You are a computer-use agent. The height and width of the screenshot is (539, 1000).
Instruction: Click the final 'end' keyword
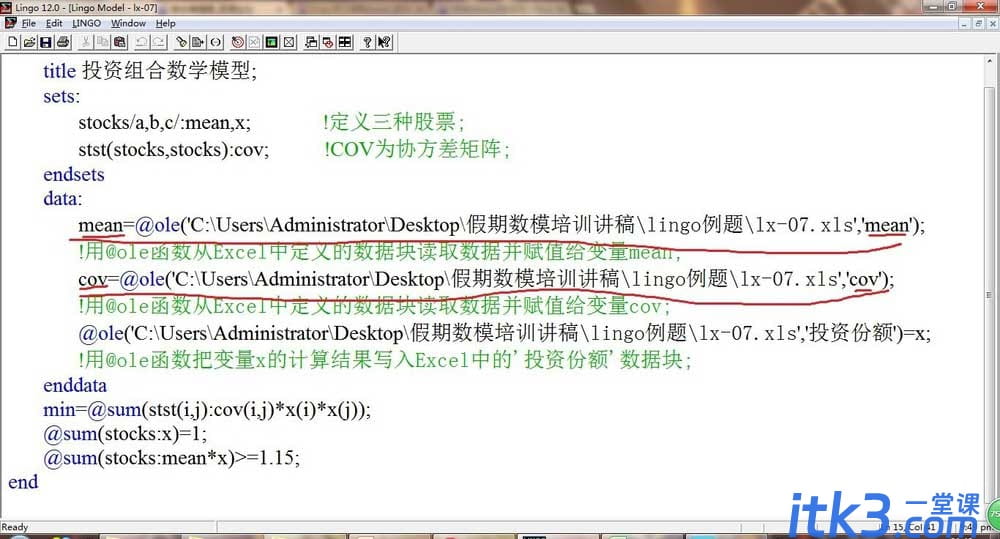[x=23, y=482]
